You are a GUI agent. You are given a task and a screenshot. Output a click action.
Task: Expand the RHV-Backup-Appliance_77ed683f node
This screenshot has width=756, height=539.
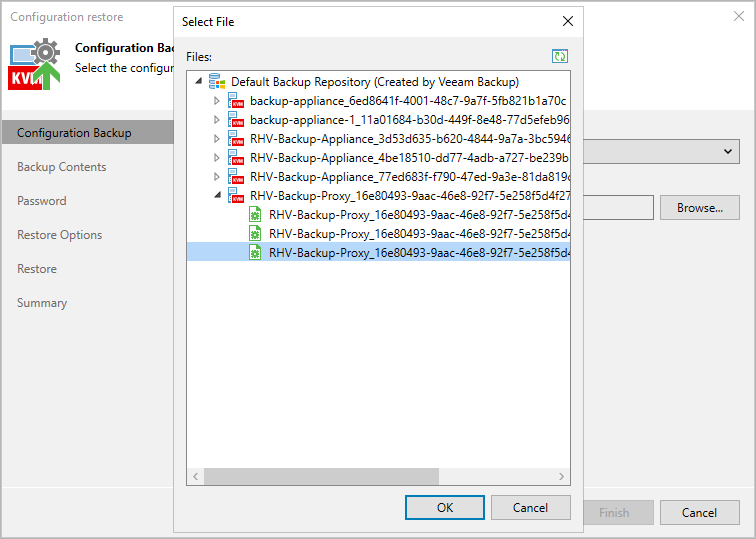click(217, 177)
